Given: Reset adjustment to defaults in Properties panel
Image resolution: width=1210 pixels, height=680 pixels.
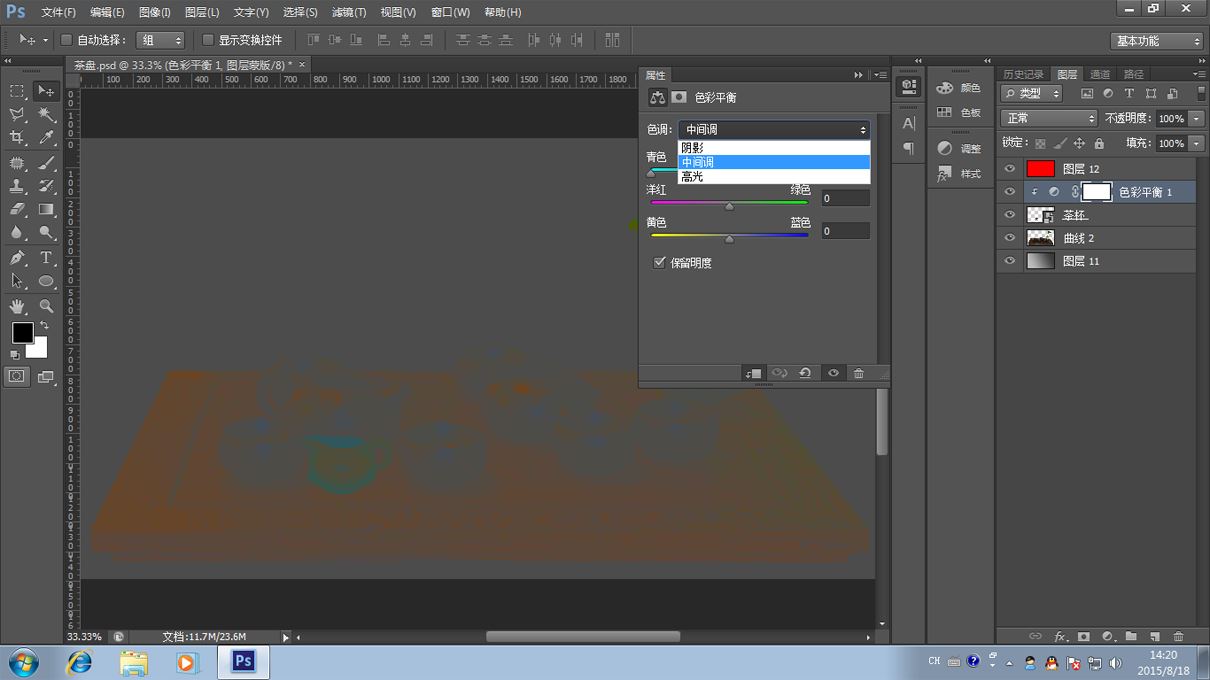Looking at the screenshot, I should click(x=805, y=373).
